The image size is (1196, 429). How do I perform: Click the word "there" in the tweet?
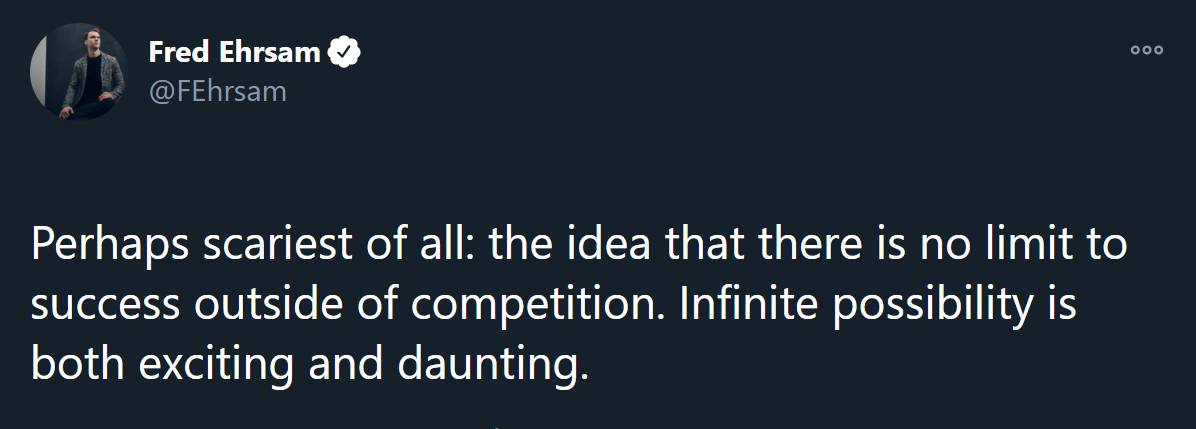pos(776,245)
